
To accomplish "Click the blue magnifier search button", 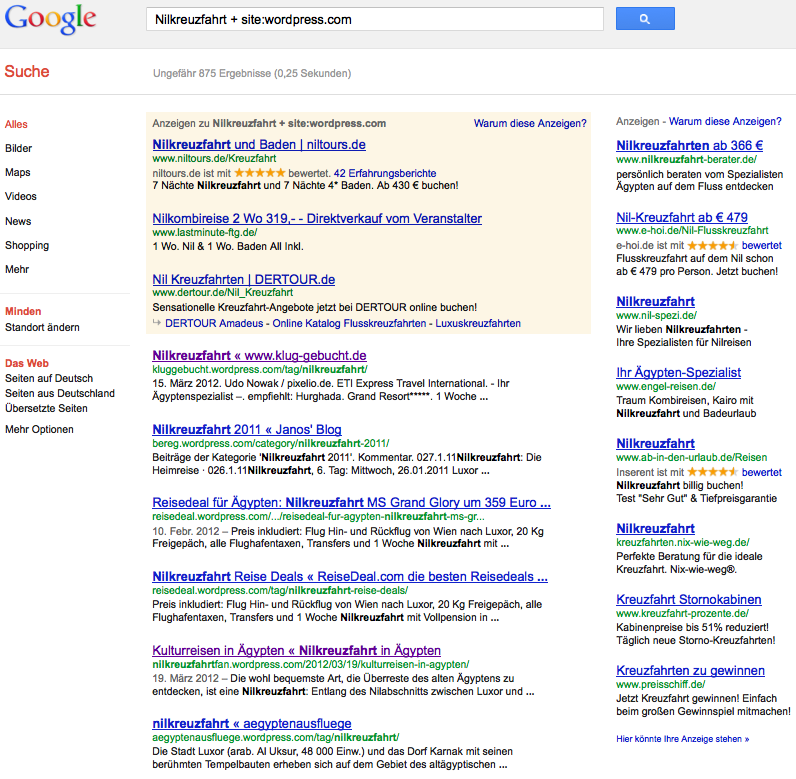I will pos(645,19).
